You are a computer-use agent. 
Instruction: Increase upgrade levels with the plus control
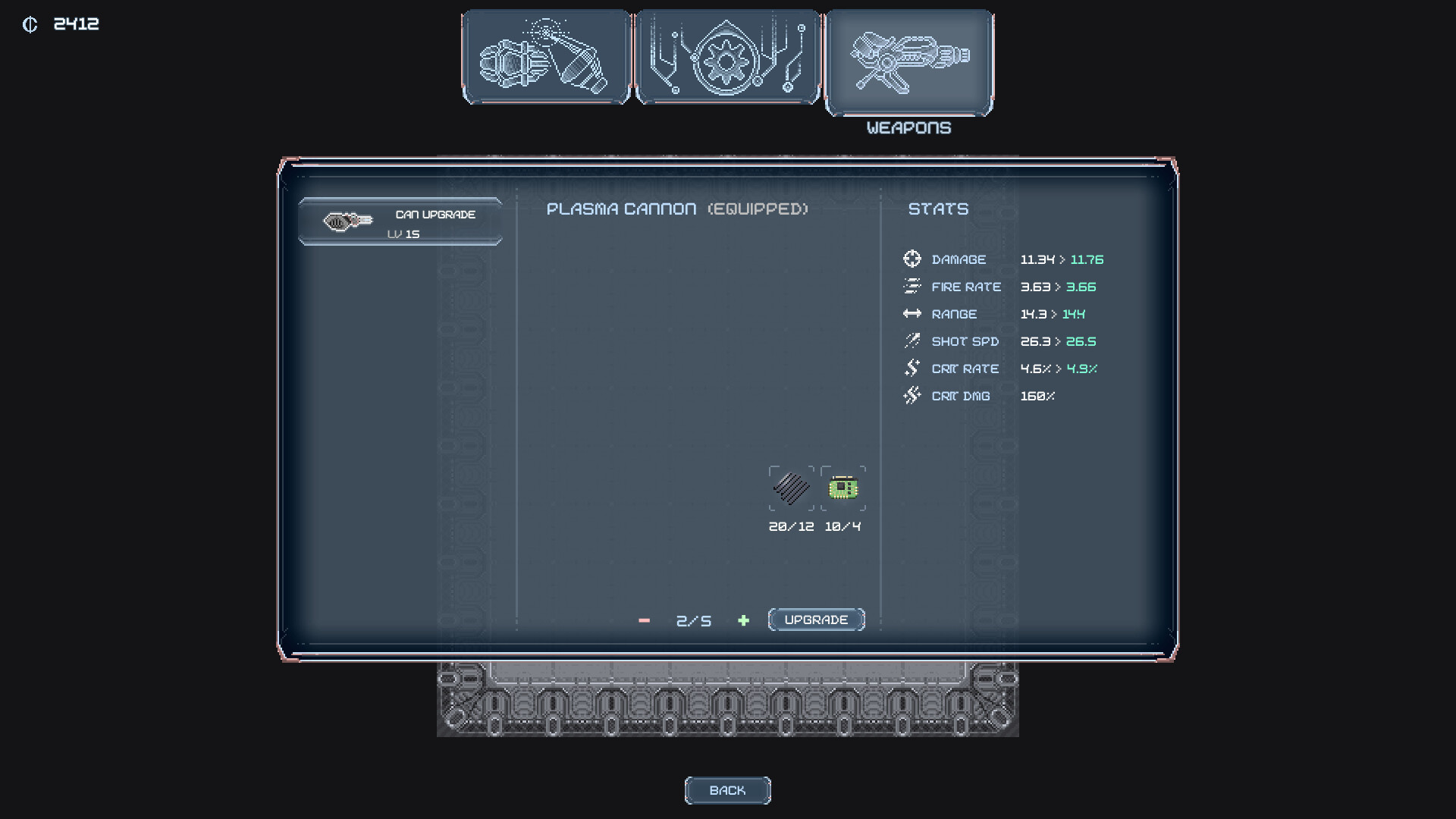(743, 620)
